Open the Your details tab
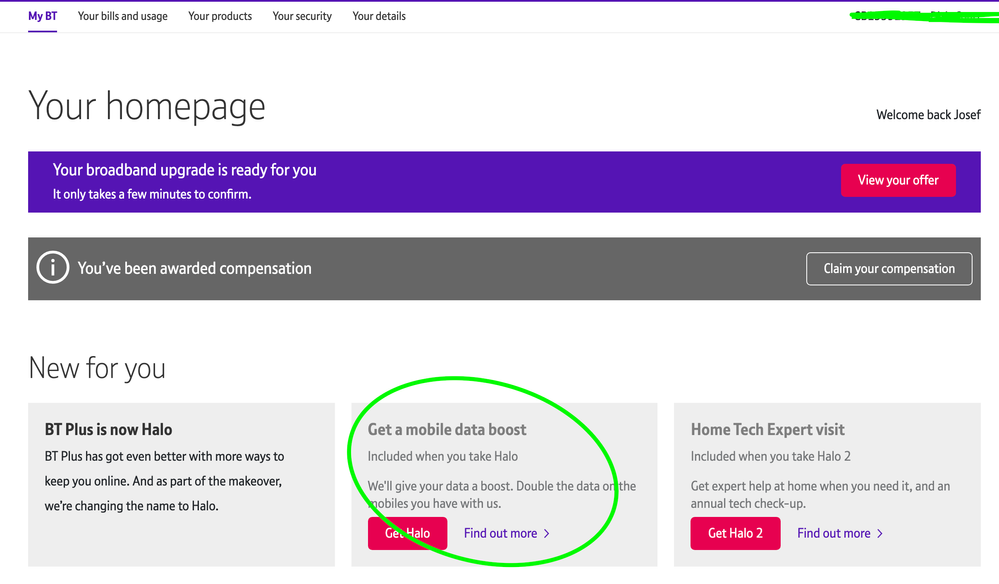This screenshot has width=999, height=584. click(379, 16)
